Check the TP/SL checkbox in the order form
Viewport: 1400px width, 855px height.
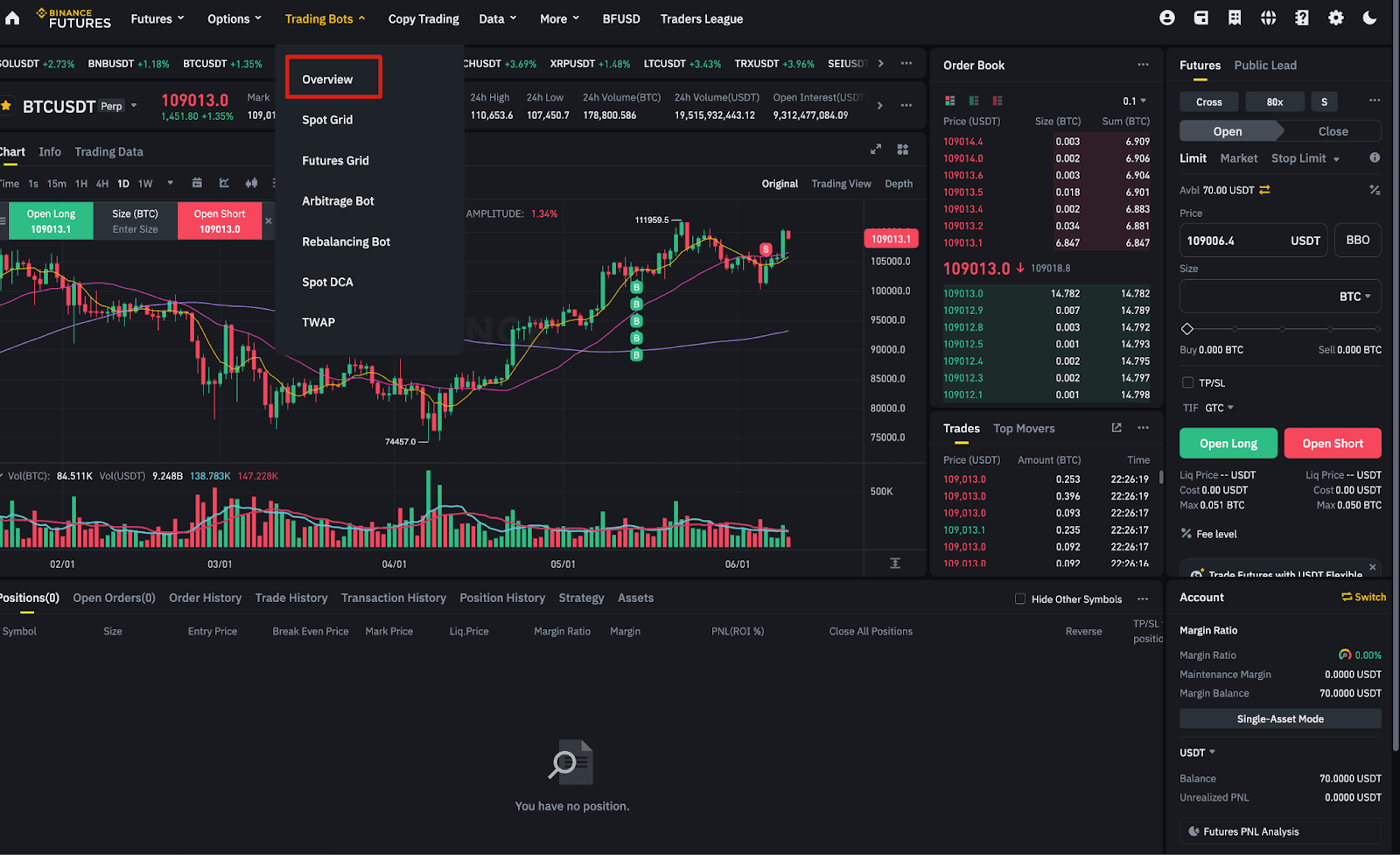tap(1187, 382)
